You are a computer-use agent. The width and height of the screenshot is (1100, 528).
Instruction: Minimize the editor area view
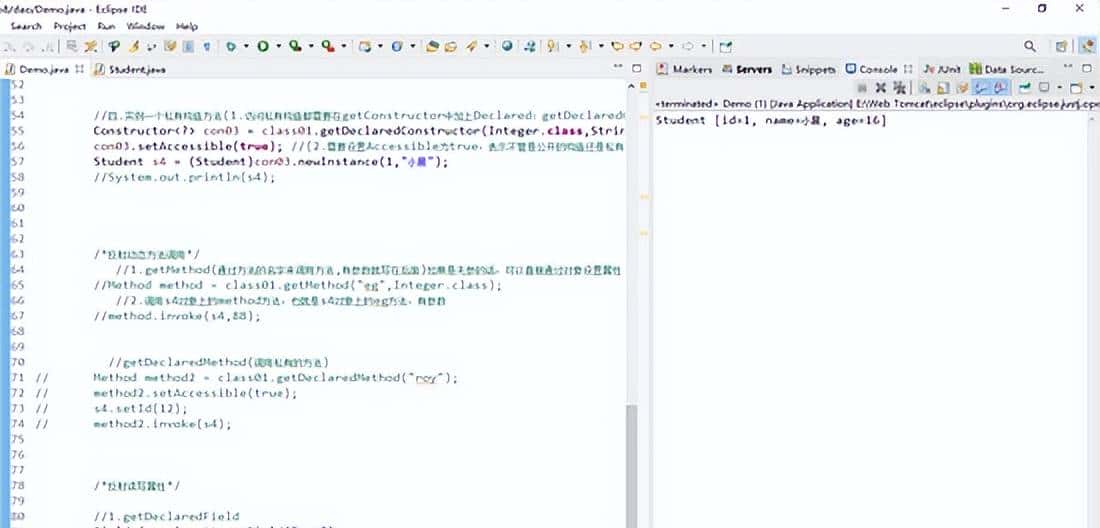pyautogui.click(x=617, y=67)
